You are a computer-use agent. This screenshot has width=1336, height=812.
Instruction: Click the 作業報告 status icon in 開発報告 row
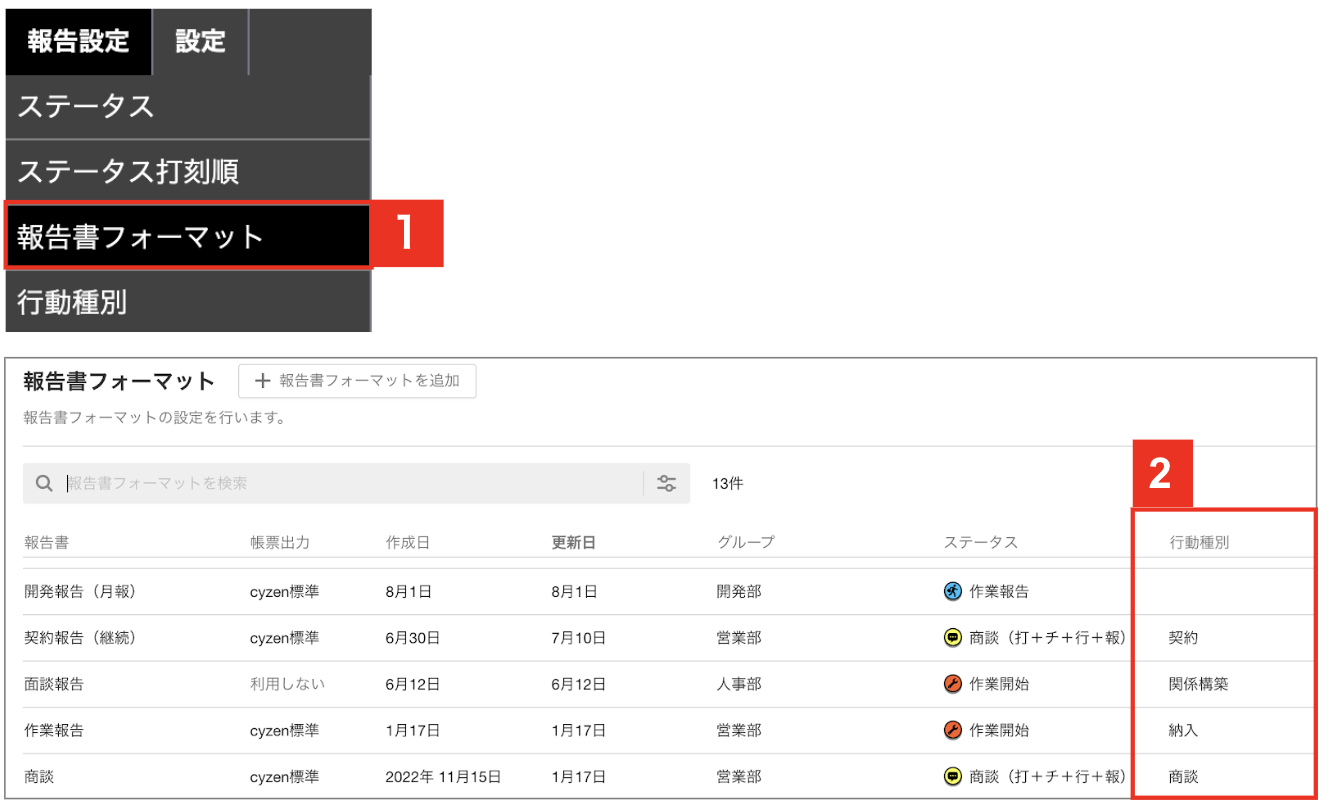point(952,591)
